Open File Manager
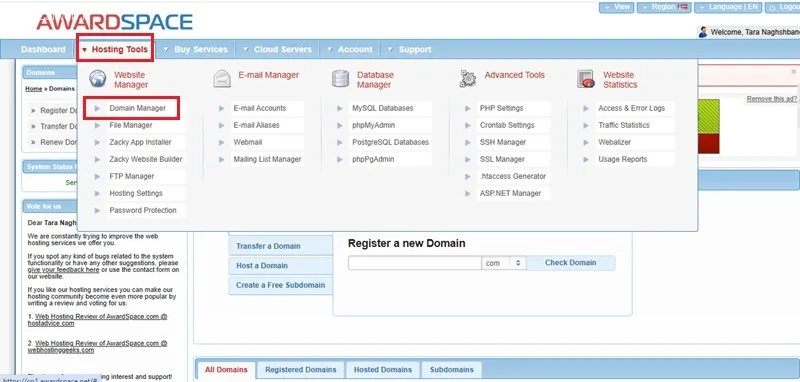Image resolution: width=800 pixels, height=382 pixels. tap(131, 125)
